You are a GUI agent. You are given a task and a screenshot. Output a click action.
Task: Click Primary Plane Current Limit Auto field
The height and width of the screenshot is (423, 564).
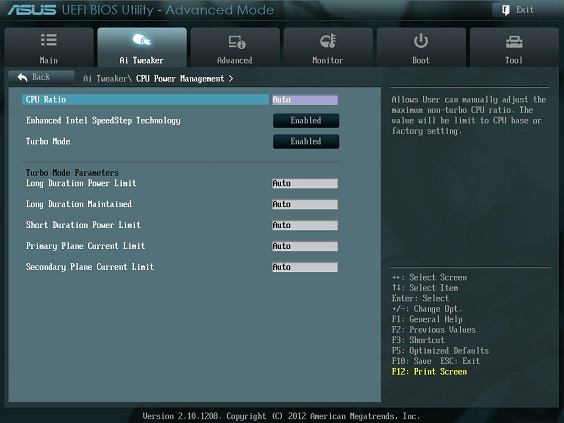coord(305,246)
